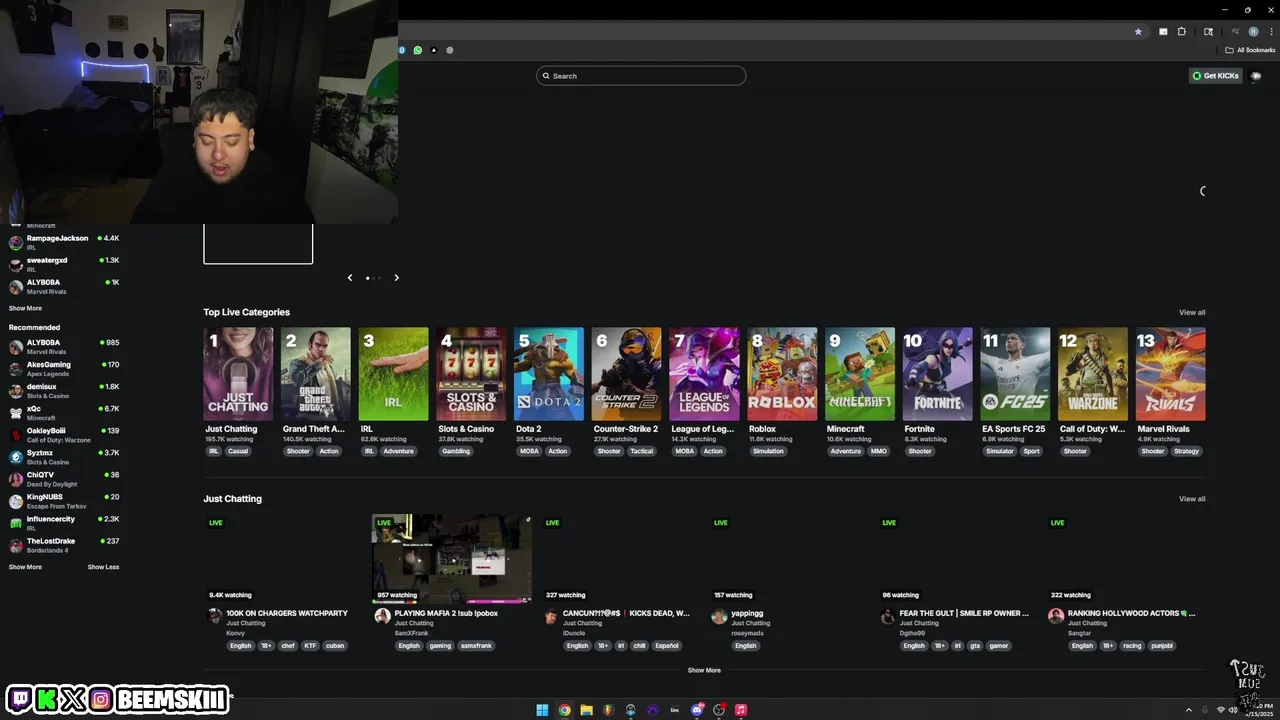Open the user avatar next to Get KICKs
The height and width of the screenshot is (720, 1280).
click(1256, 76)
